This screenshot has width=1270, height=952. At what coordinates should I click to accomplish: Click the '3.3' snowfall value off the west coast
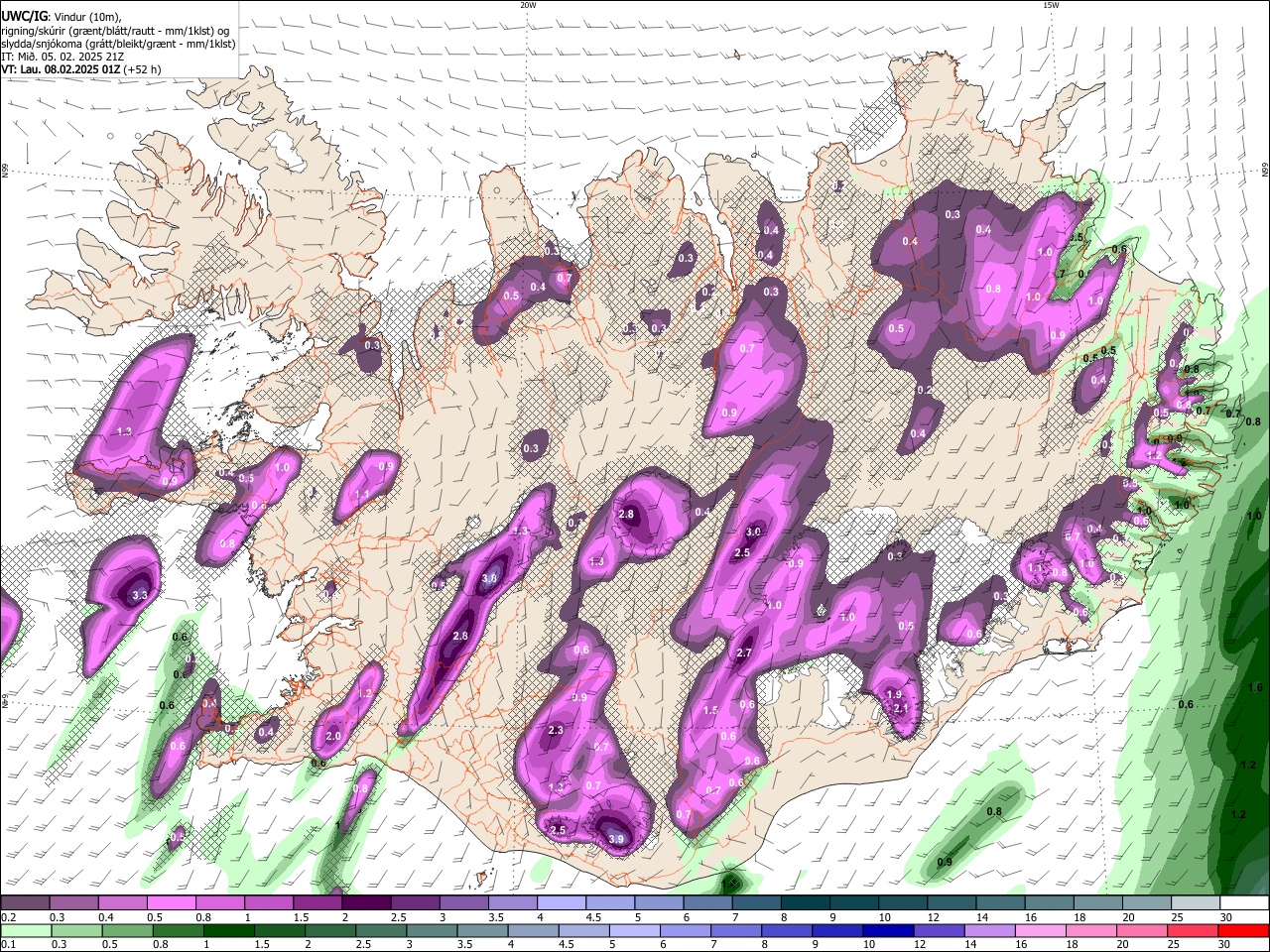(140, 595)
